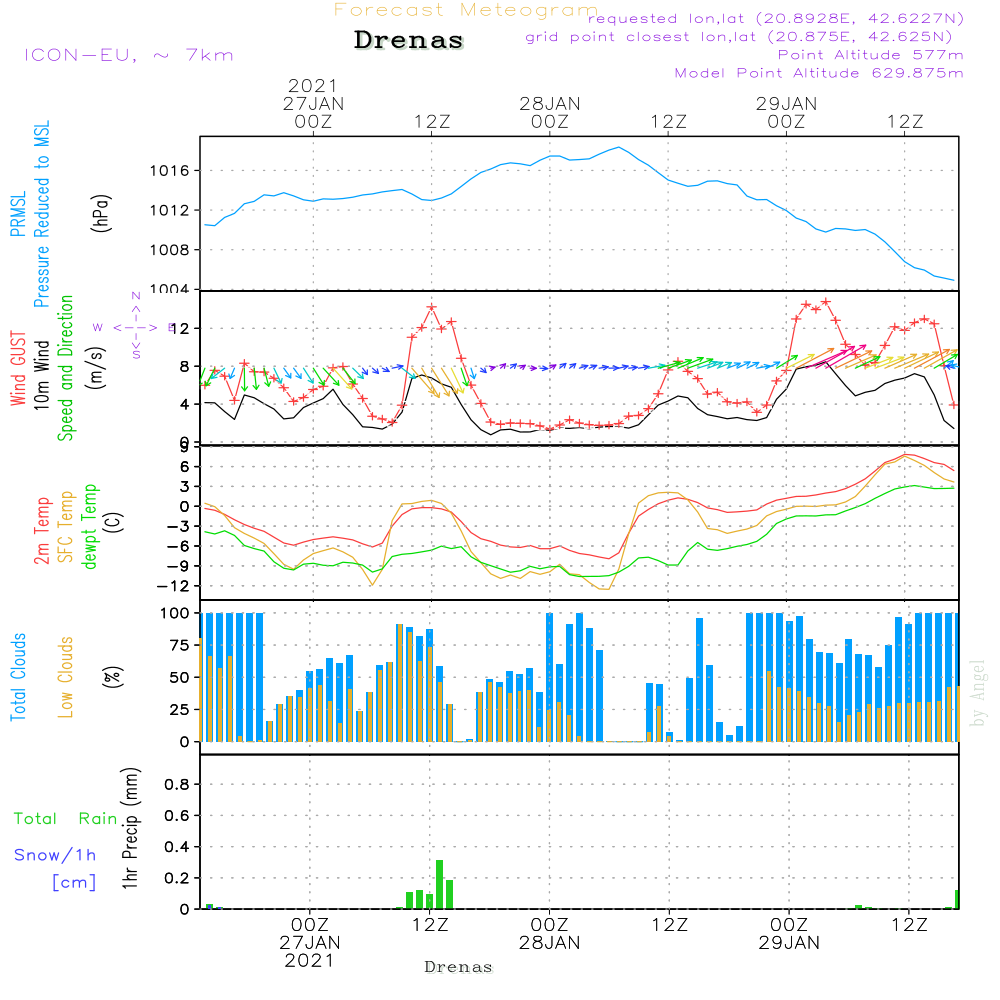Click the blue 'Total Clouds' legend label
This screenshot has height=1000, width=1000.
pos(18,677)
